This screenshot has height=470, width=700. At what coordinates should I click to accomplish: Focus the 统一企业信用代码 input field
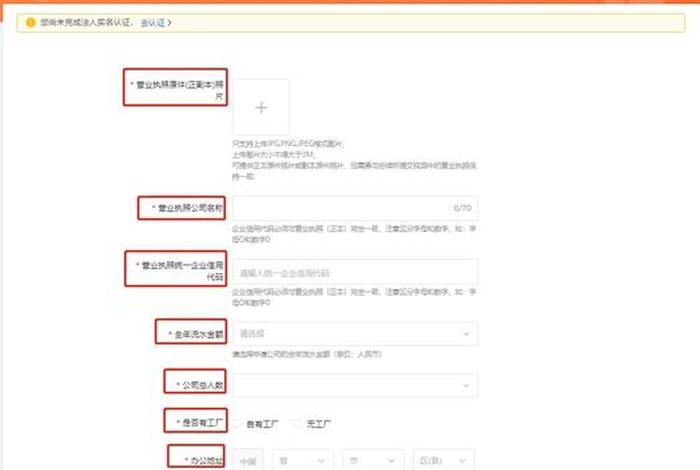click(355, 272)
